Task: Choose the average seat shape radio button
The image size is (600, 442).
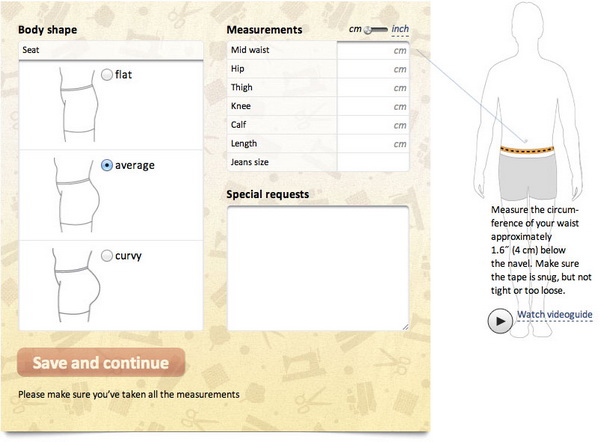Action: coord(107,164)
